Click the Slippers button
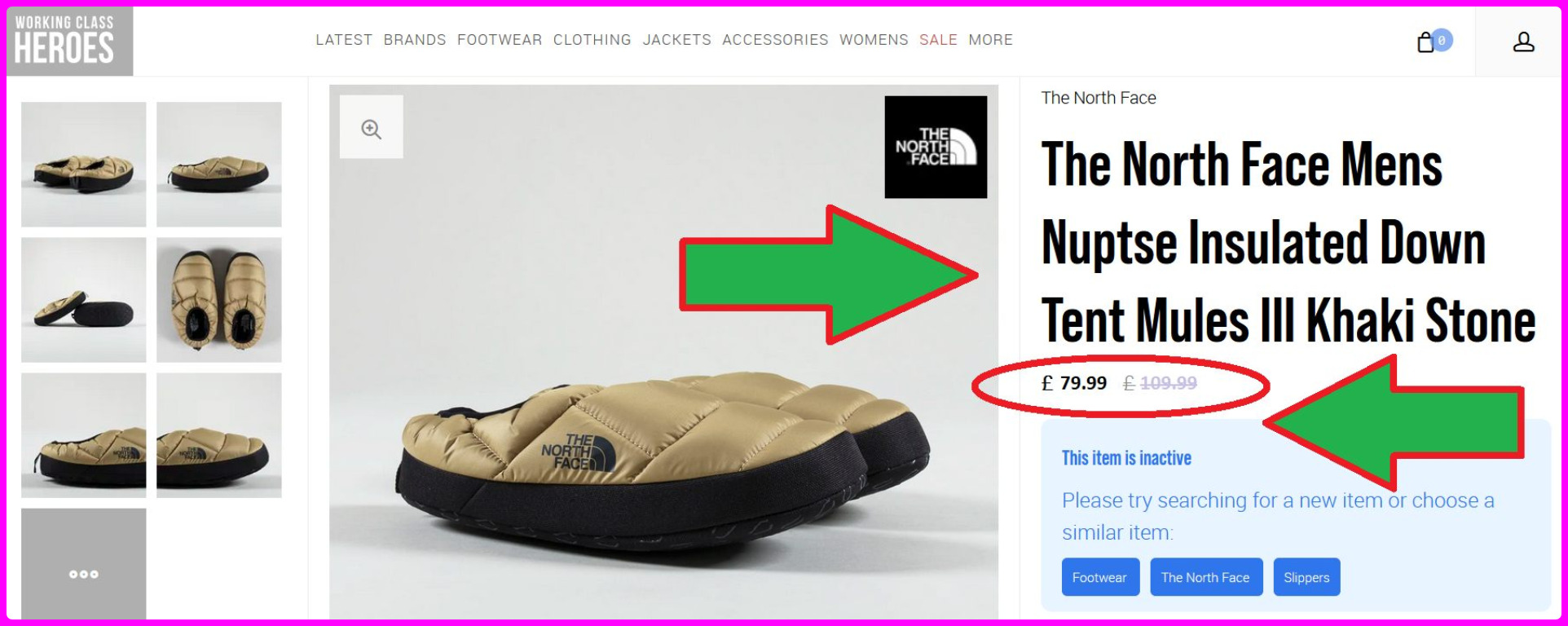 [1306, 577]
